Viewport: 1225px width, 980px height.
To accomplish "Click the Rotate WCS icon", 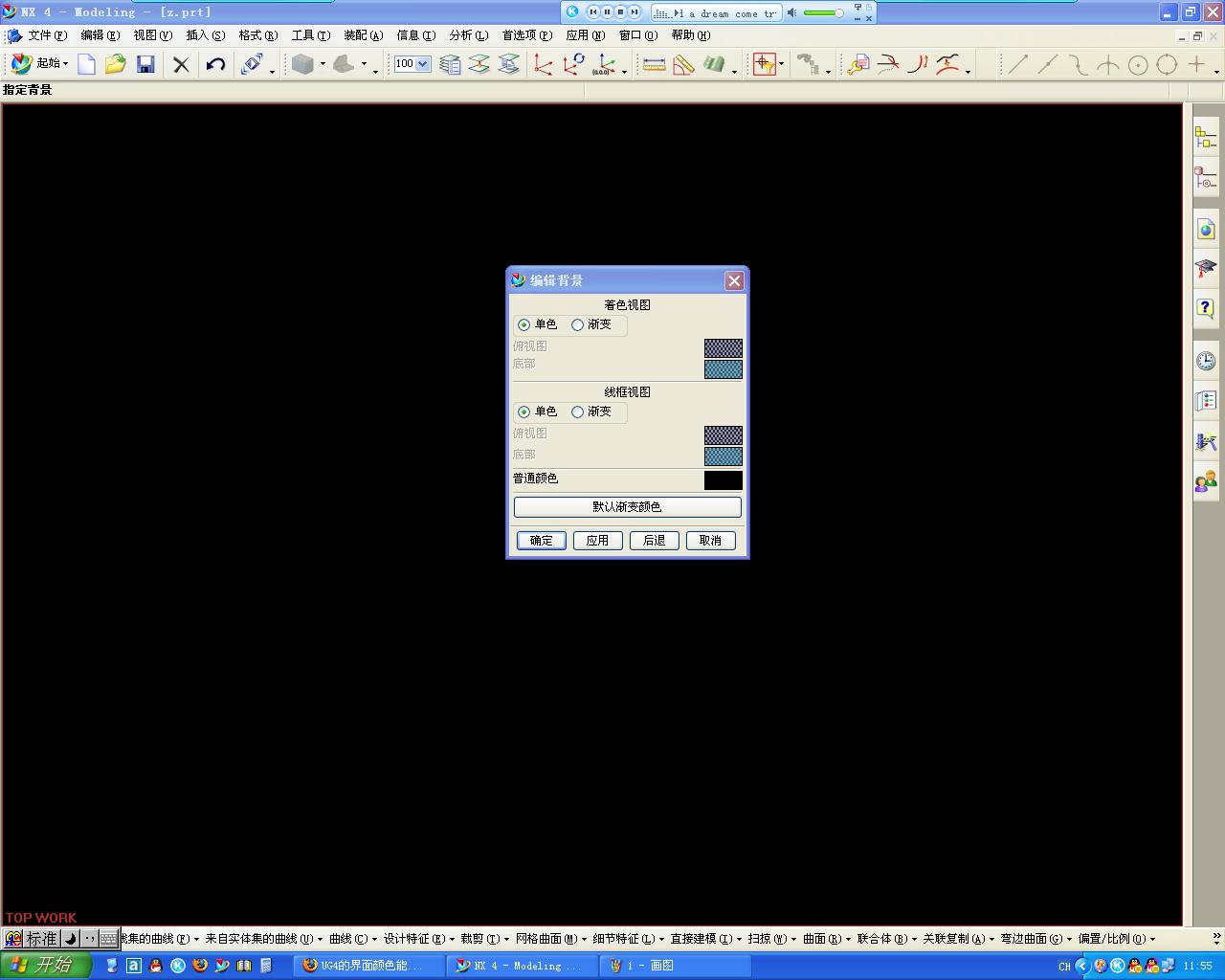I will [x=573, y=64].
